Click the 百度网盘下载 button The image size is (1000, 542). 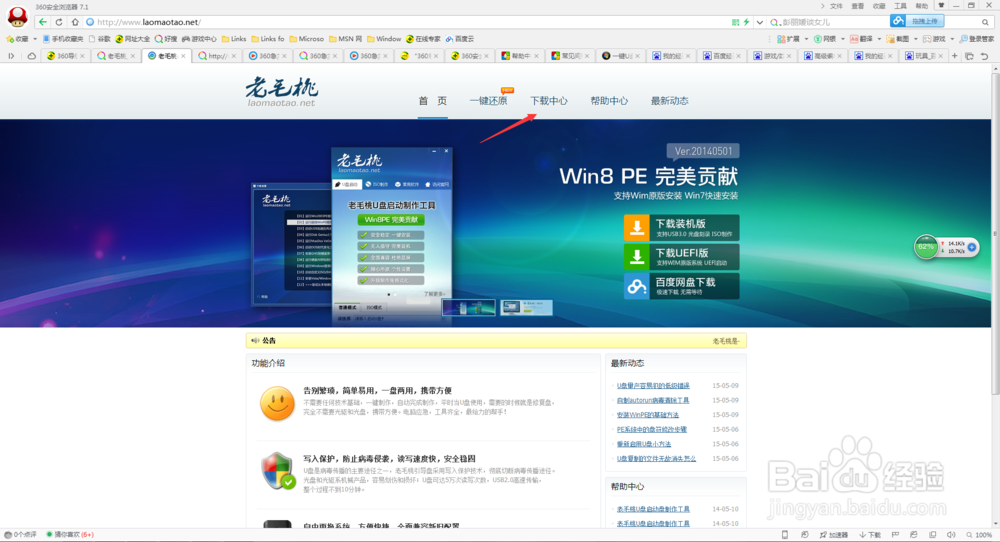click(x=681, y=286)
